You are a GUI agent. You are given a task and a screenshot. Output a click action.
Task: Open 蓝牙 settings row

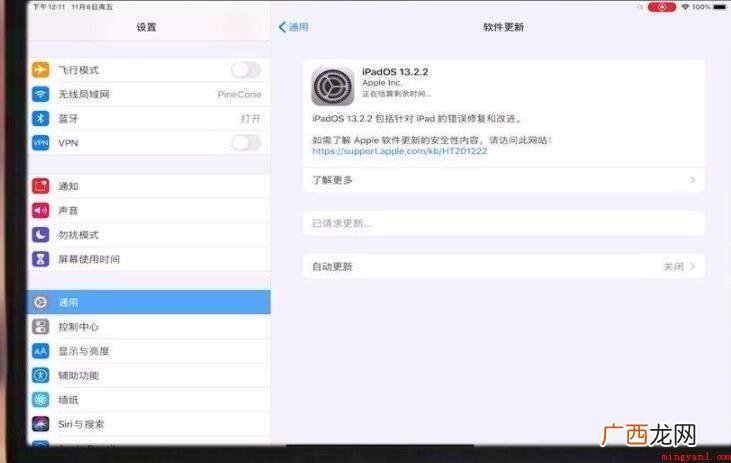click(x=149, y=118)
